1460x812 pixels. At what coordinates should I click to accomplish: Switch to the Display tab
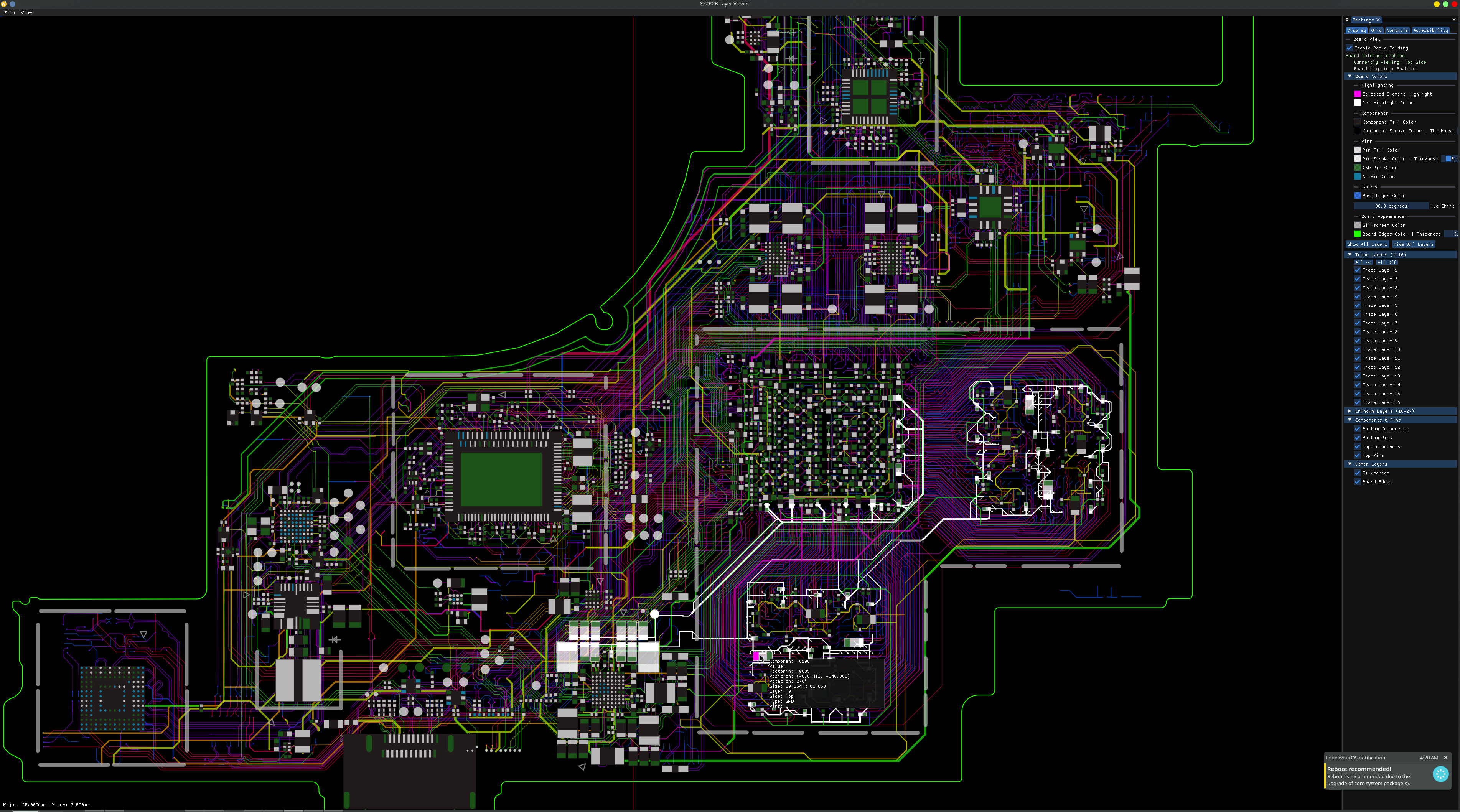tap(1356, 31)
